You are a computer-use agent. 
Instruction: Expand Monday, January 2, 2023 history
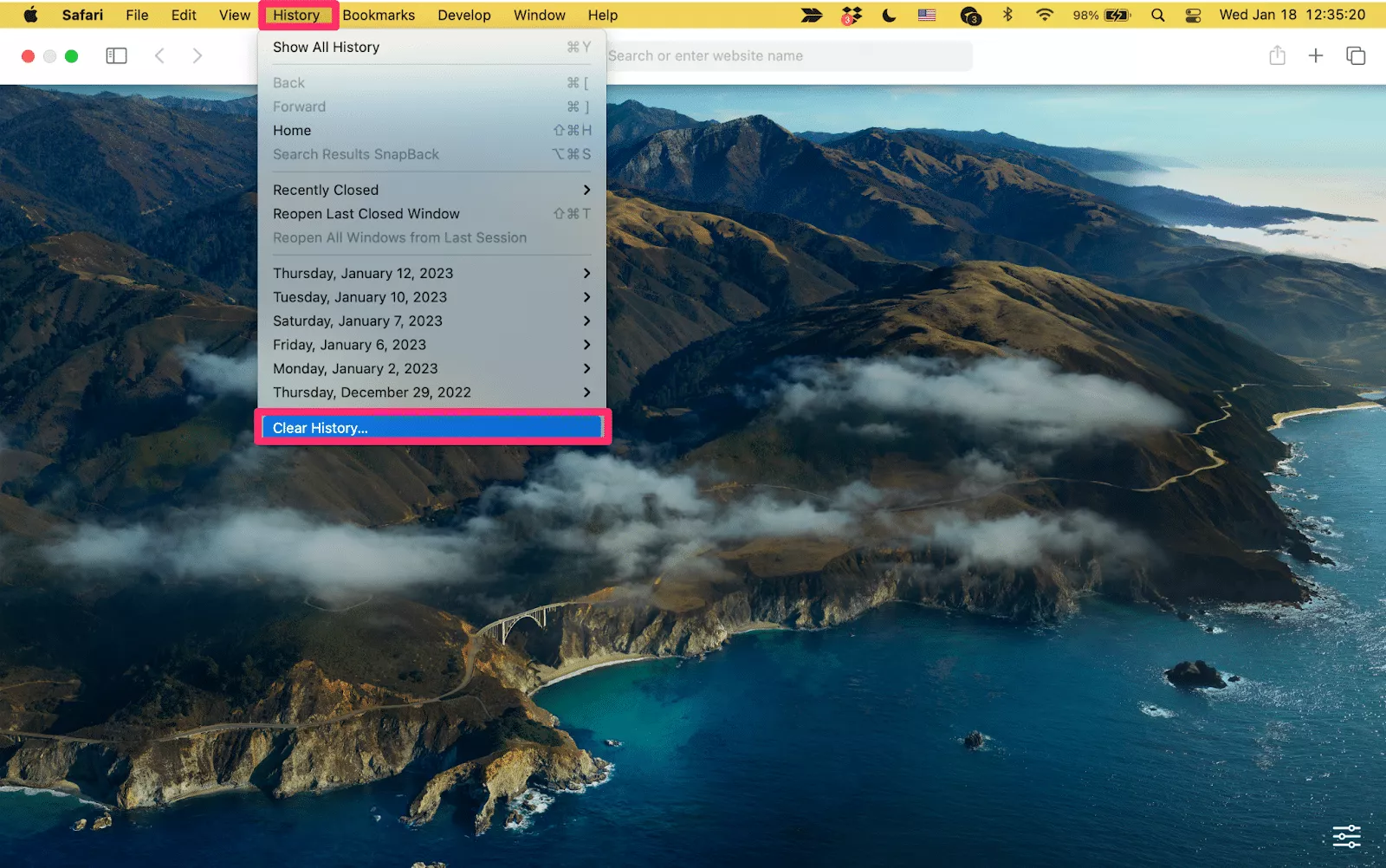(x=432, y=368)
